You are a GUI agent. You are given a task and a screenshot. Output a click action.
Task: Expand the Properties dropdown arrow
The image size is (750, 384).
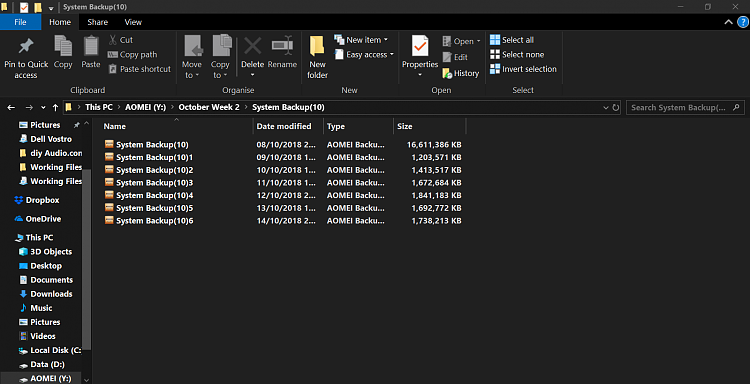tap(420, 75)
